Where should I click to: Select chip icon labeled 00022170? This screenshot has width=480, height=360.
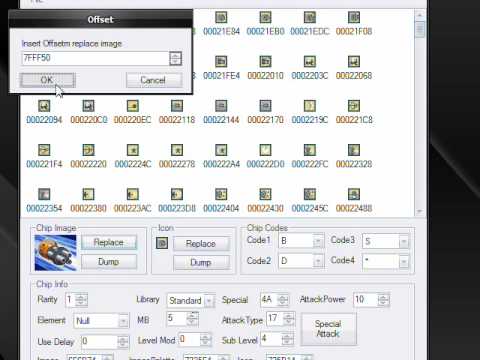coord(265,106)
